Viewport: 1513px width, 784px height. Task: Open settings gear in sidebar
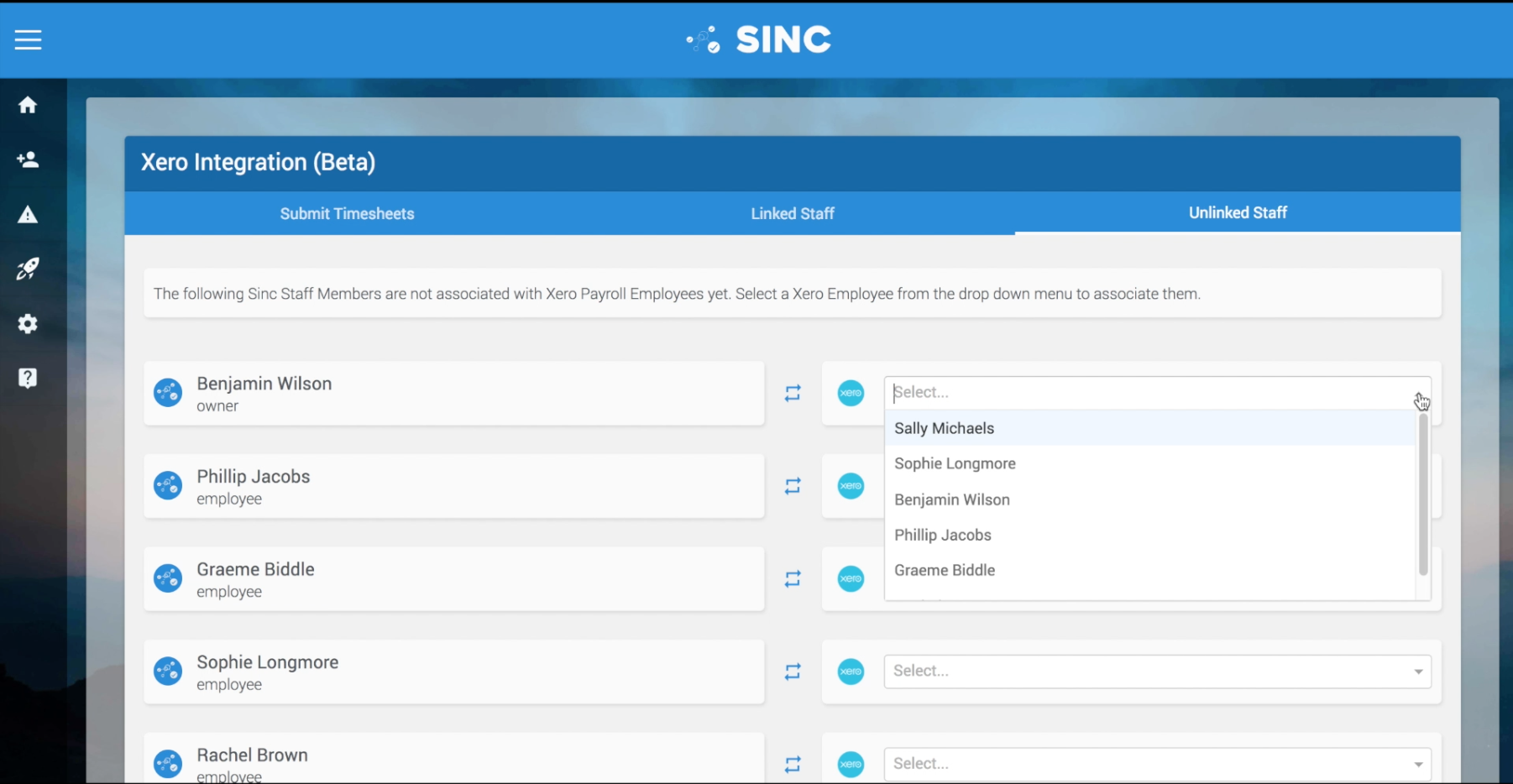coord(28,324)
